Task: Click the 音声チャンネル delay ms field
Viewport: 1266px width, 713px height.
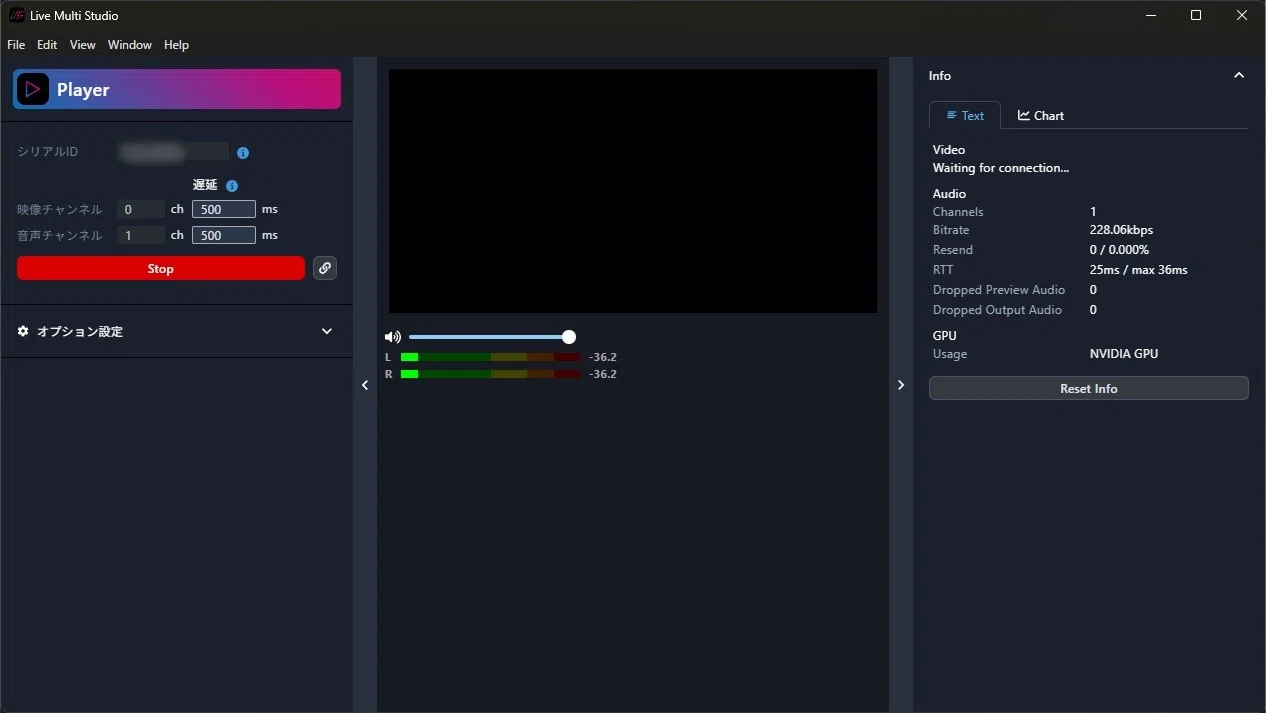Action: 224,235
